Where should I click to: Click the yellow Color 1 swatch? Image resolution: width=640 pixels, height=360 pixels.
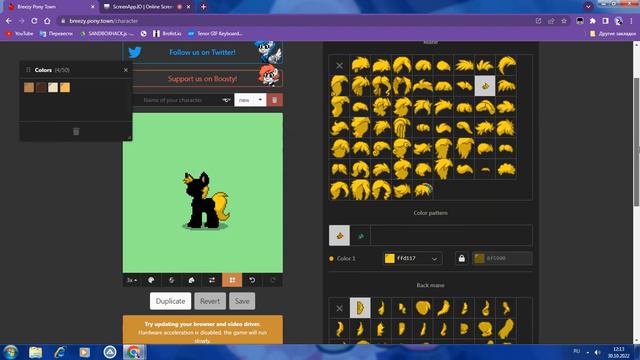(x=390, y=258)
